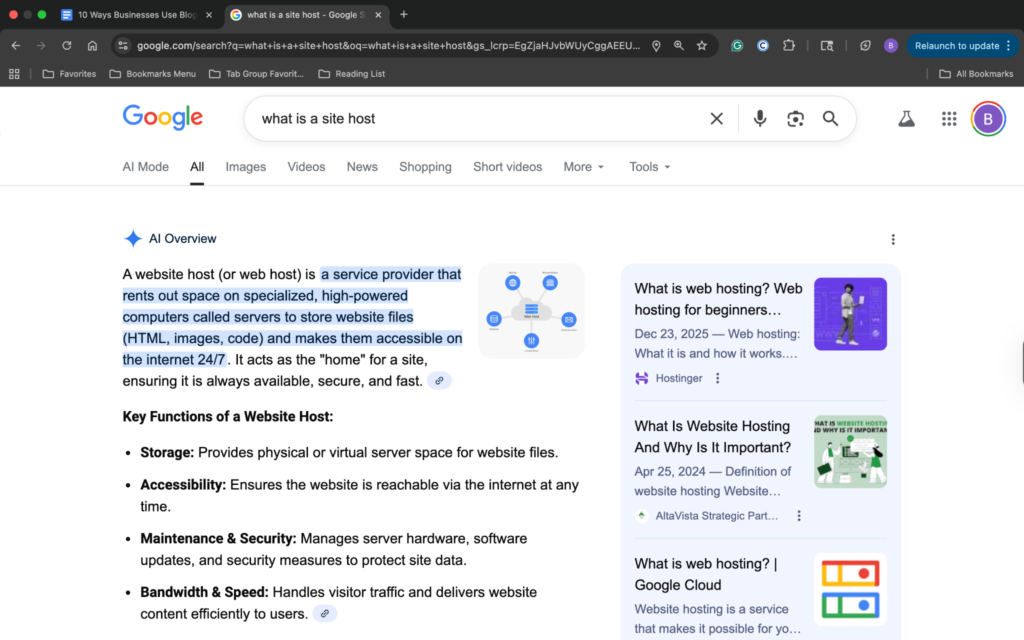This screenshot has width=1024, height=640.
Task: Expand the More search categories dropdown
Action: pyautogui.click(x=583, y=167)
